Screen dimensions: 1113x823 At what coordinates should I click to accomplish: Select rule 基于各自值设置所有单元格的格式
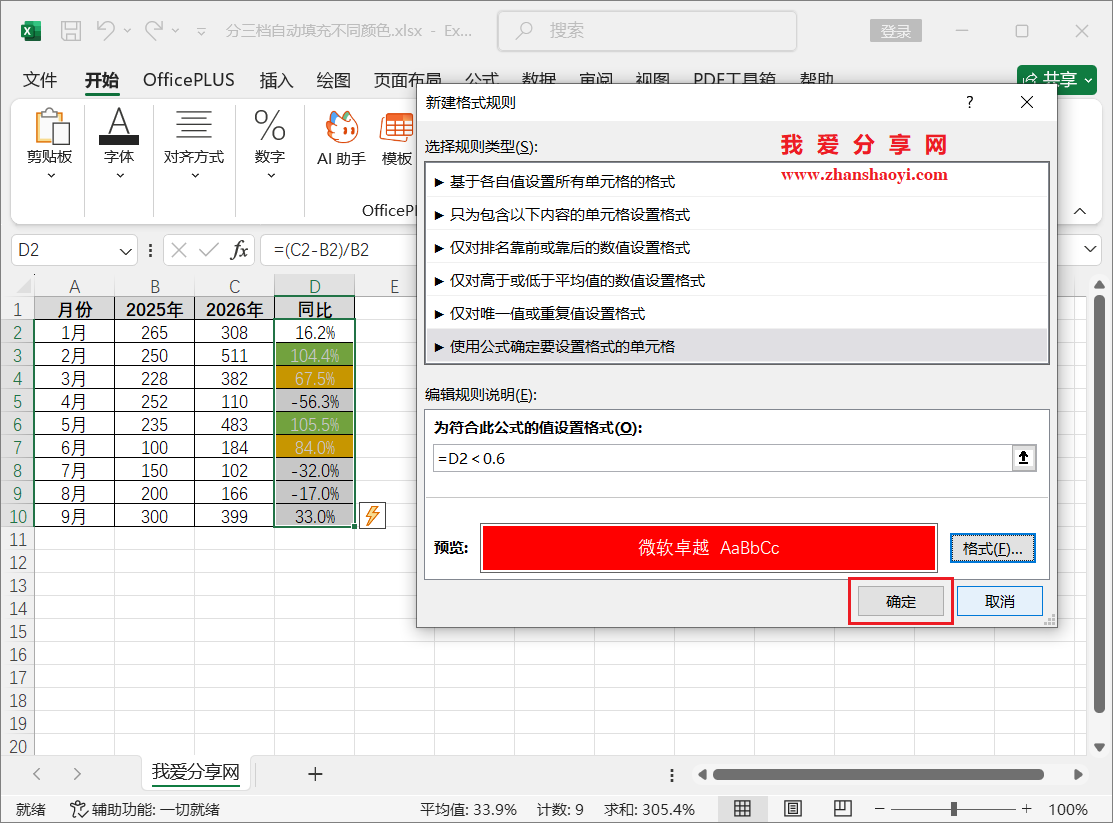tap(737, 182)
